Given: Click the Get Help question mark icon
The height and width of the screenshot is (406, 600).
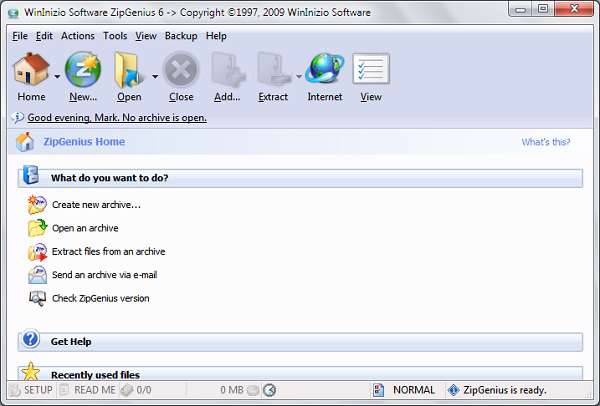Looking at the screenshot, I should [31, 339].
